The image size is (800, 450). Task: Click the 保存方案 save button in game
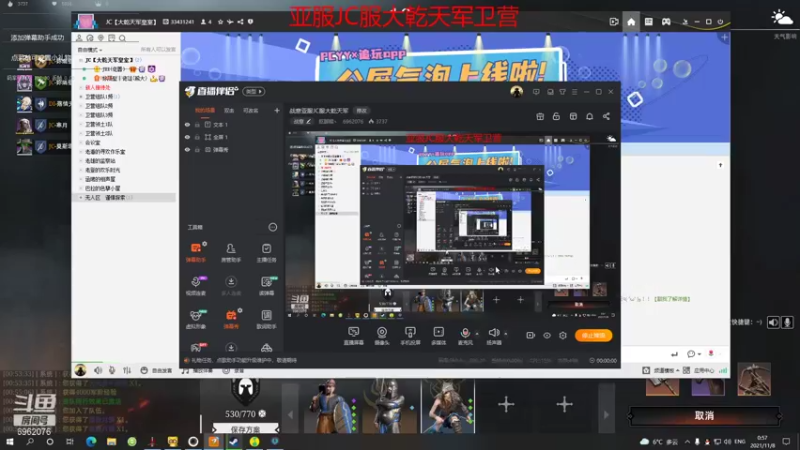pyautogui.click(x=245, y=429)
